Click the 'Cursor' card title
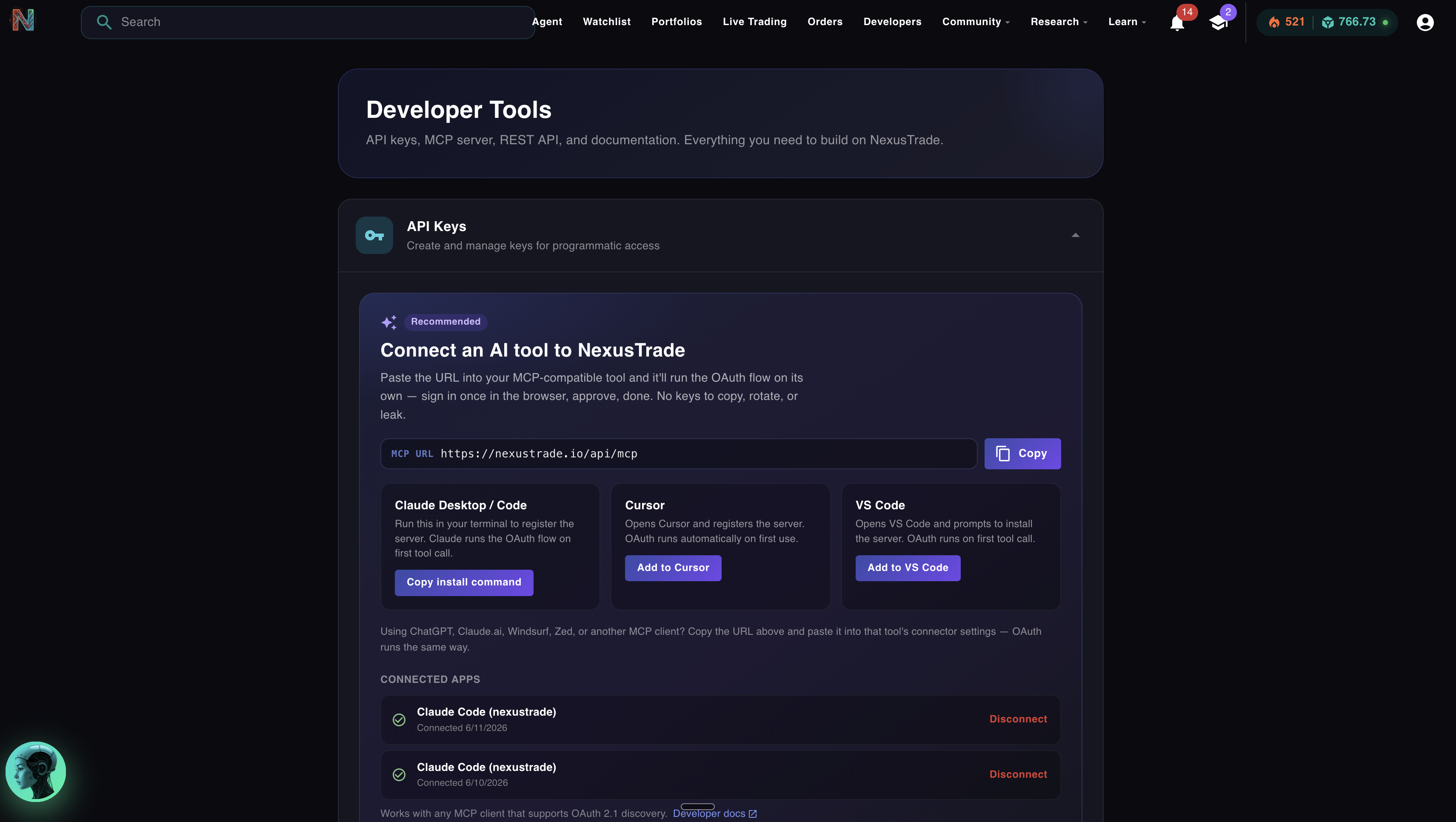 point(644,505)
